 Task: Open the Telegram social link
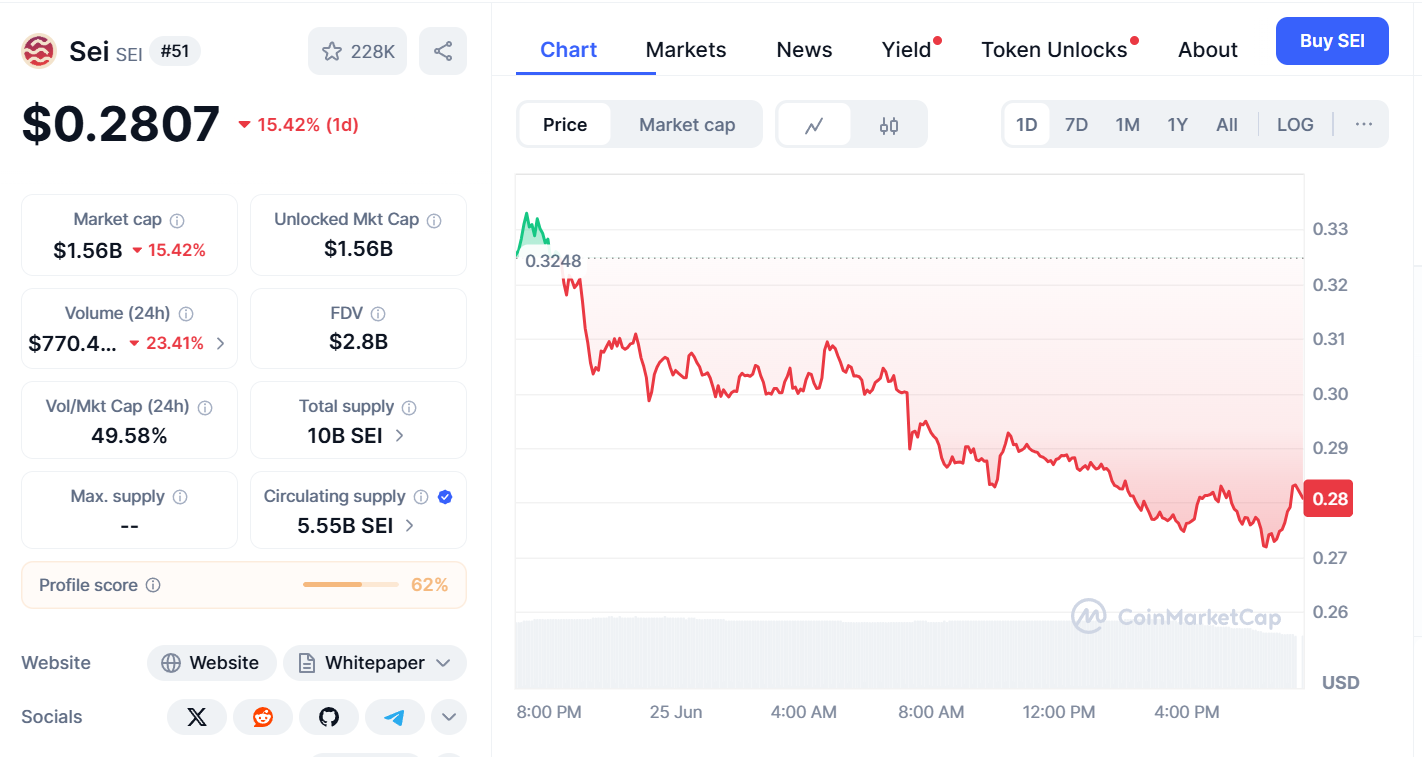395,717
